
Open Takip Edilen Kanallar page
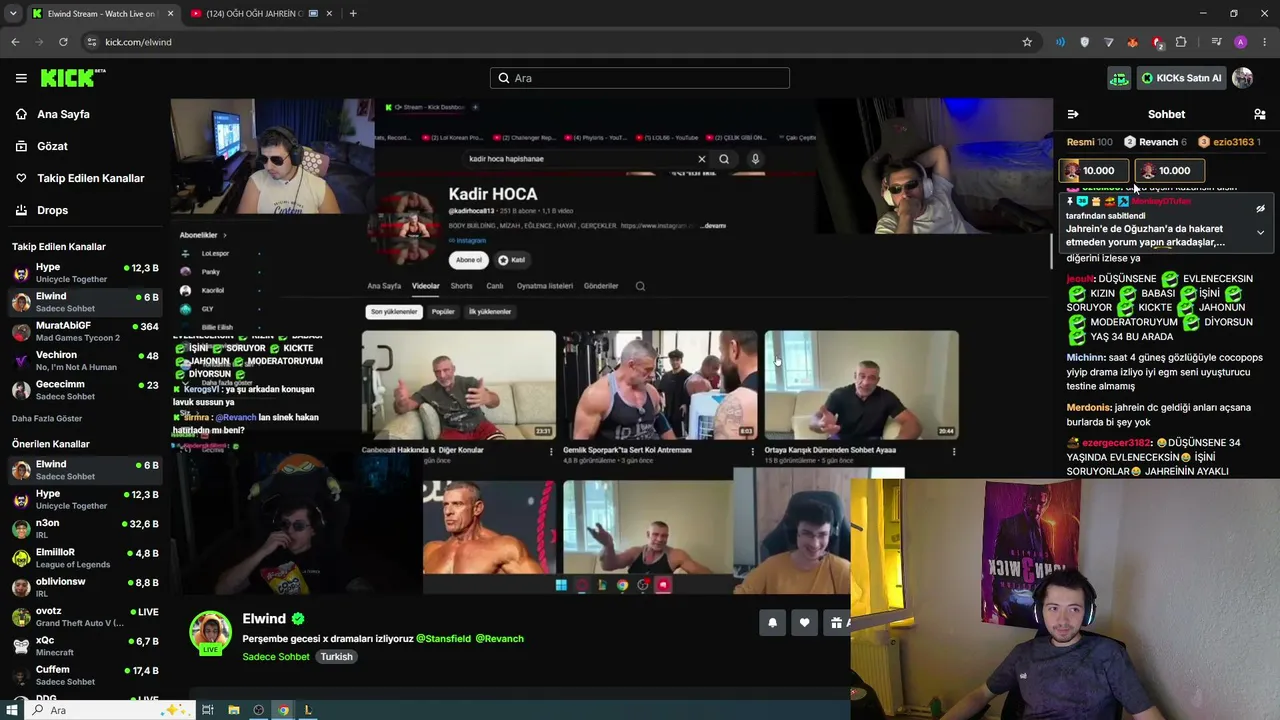pos(90,178)
